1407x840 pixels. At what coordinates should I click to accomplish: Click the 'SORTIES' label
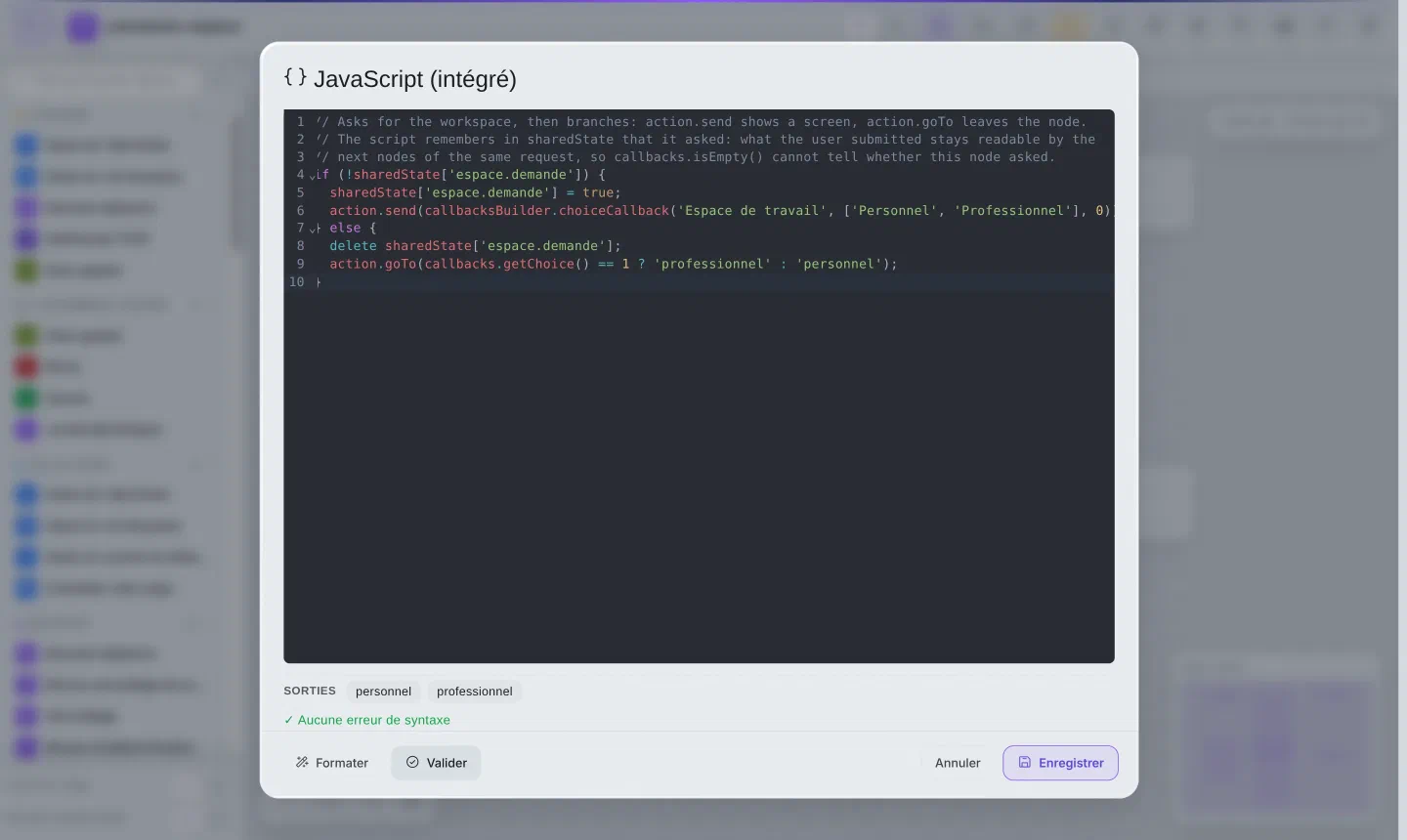(x=310, y=691)
